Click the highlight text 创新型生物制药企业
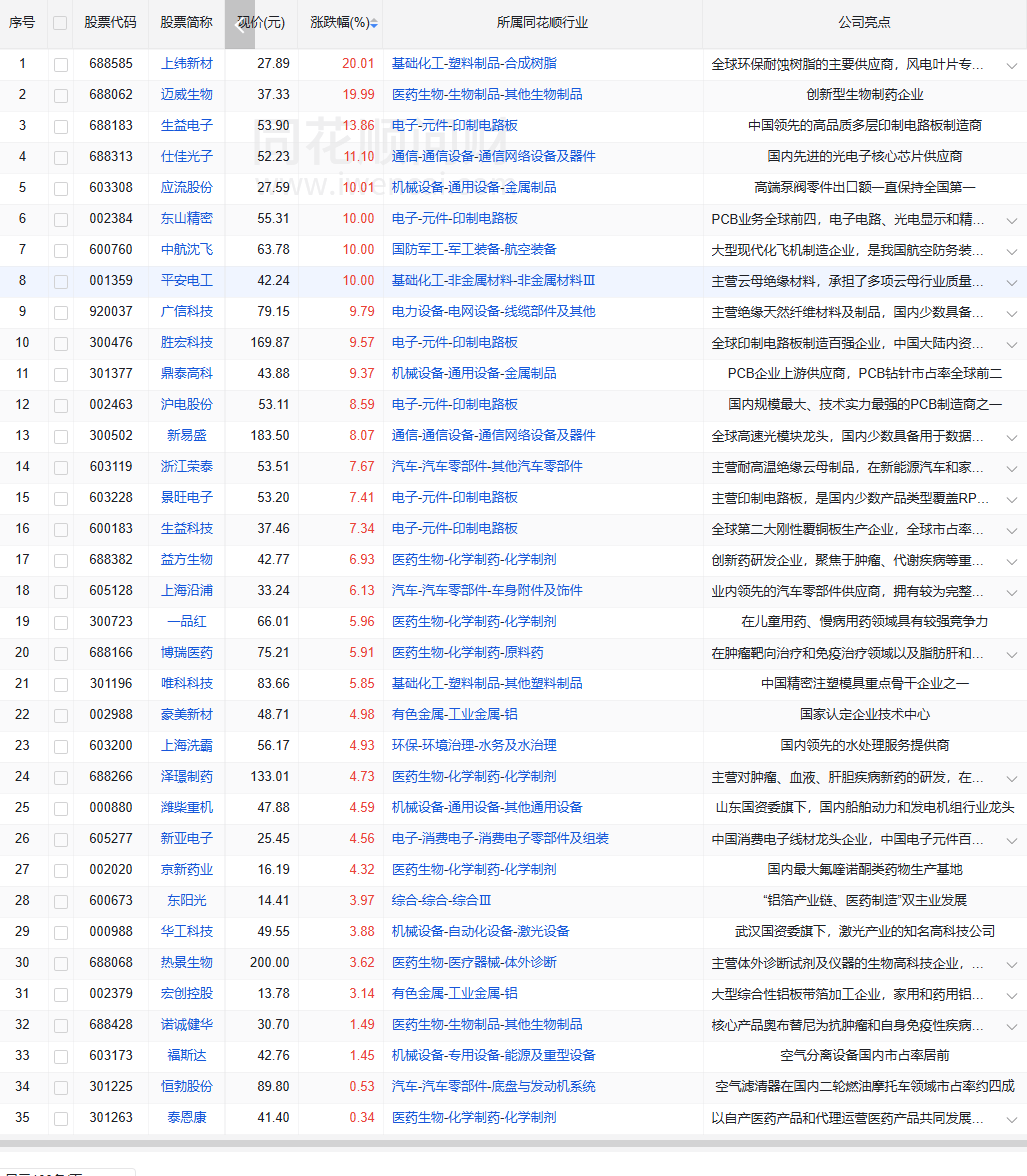This screenshot has height=1176, width=1027. click(x=864, y=95)
